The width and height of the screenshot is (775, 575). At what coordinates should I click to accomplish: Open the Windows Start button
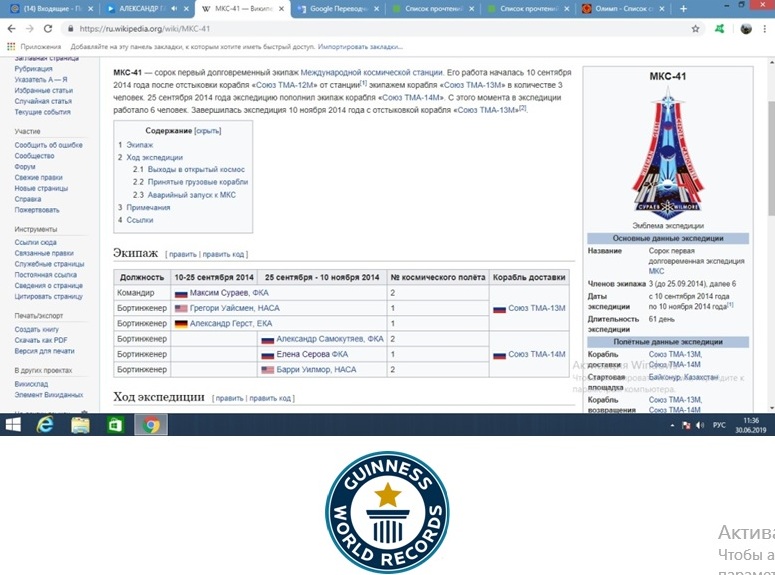tap(13, 425)
